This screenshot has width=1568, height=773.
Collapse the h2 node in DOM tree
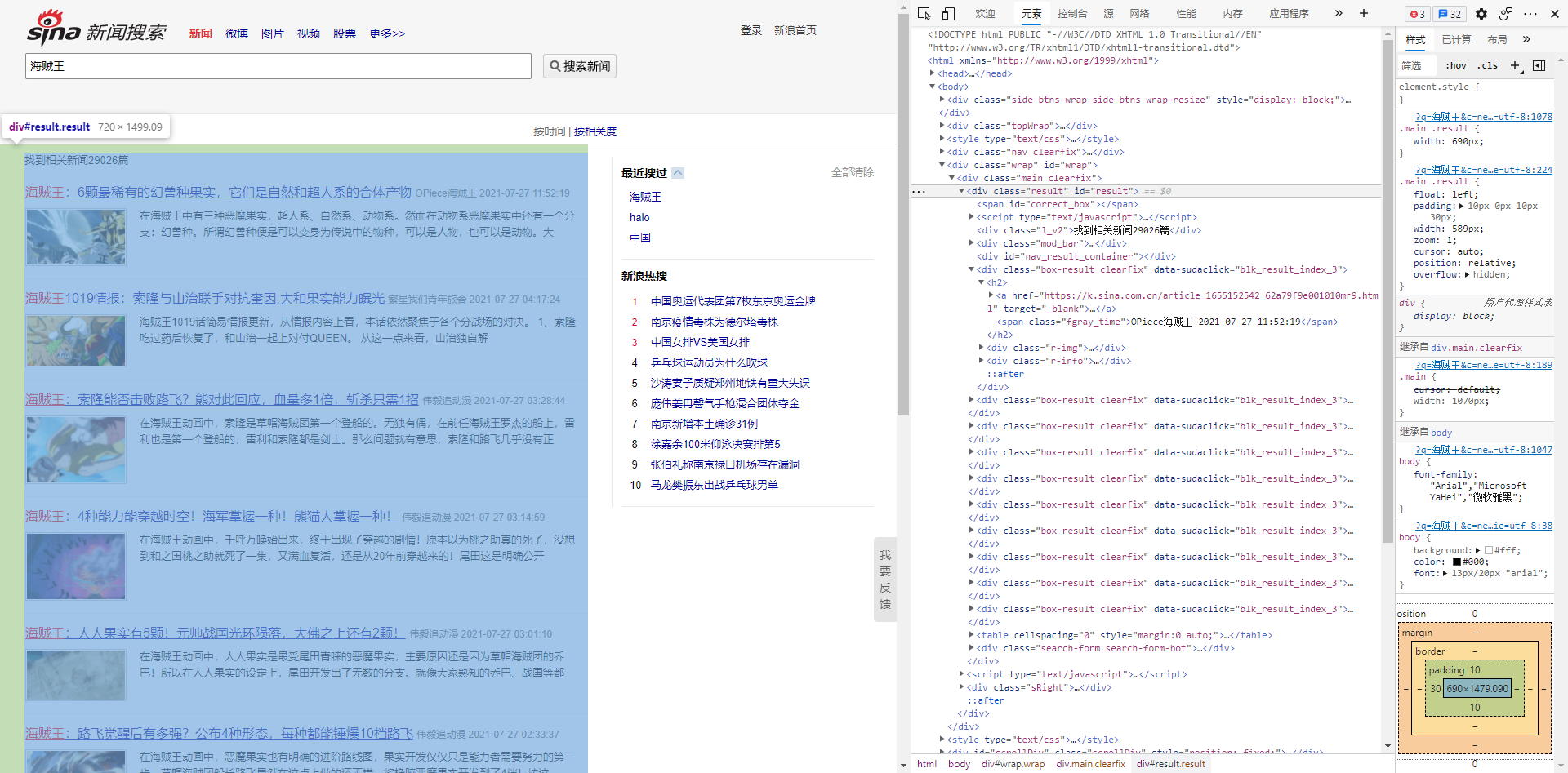[981, 282]
